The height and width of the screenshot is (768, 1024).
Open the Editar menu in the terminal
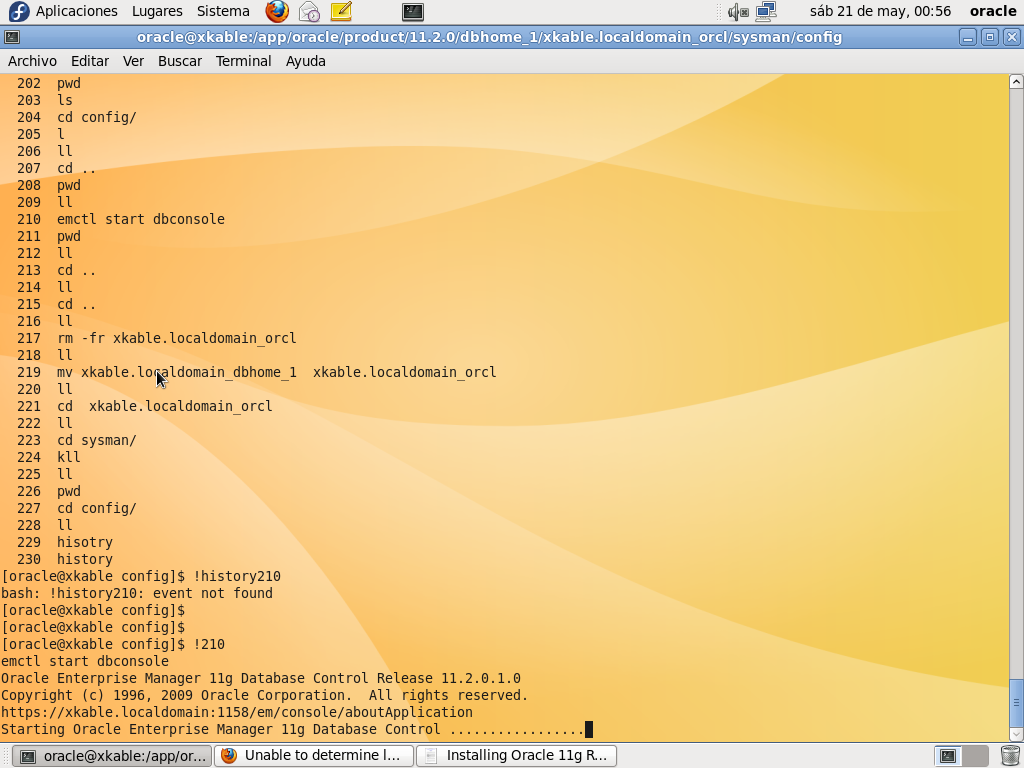click(89, 61)
